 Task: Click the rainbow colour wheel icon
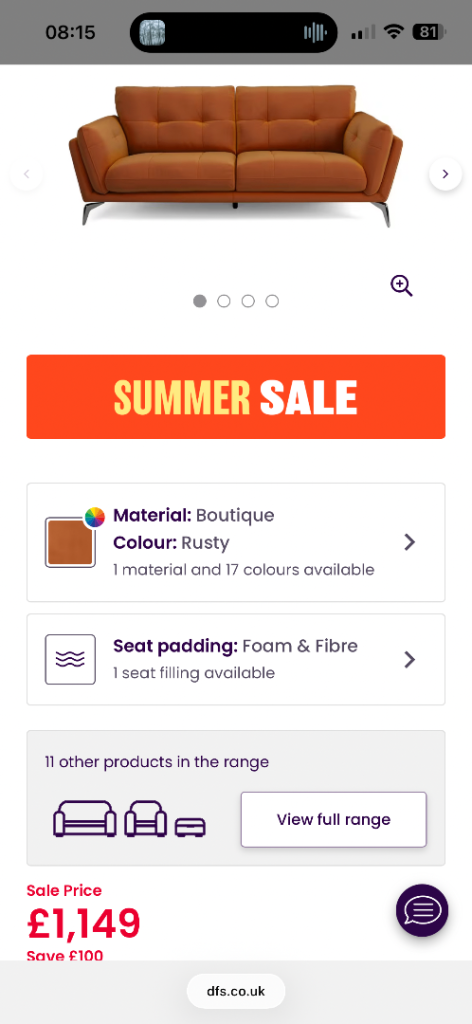95,517
